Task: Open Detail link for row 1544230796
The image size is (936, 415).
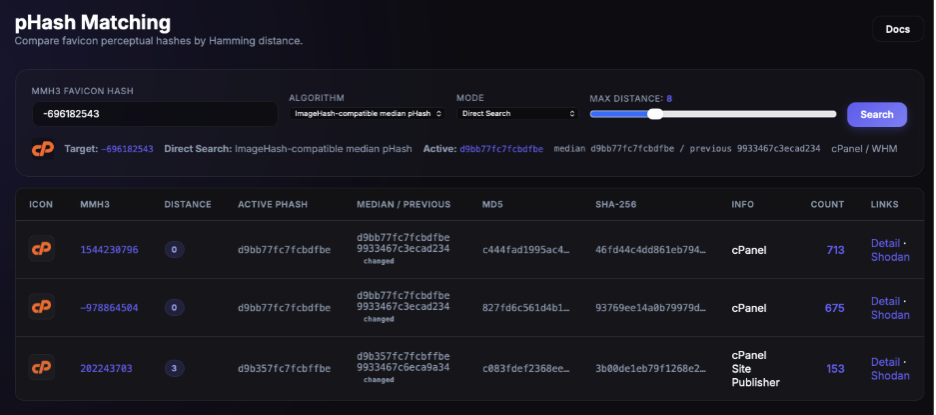Action: pos(885,243)
